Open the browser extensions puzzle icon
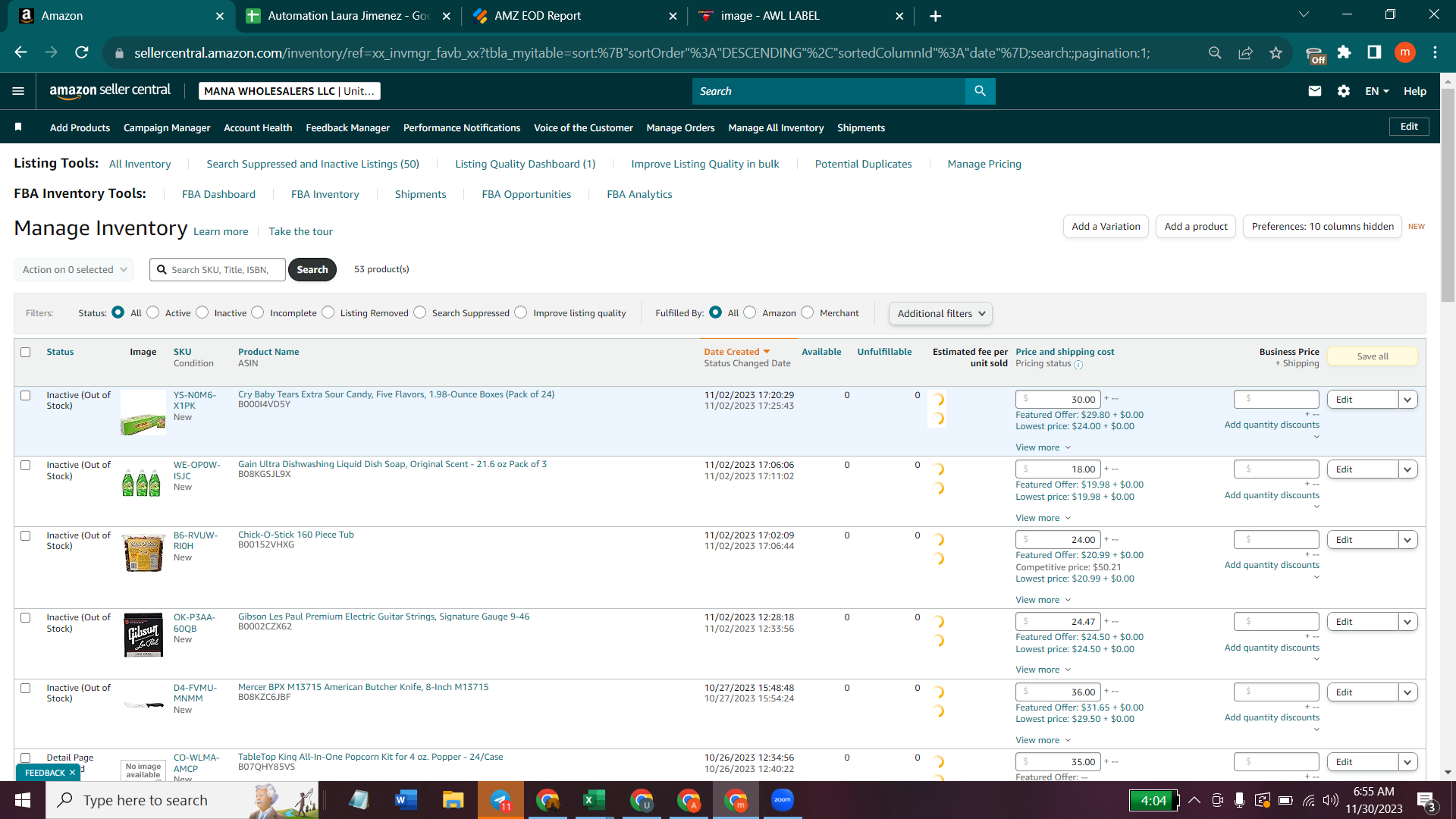Viewport: 1456px width, 819px height. [1345, 52]
